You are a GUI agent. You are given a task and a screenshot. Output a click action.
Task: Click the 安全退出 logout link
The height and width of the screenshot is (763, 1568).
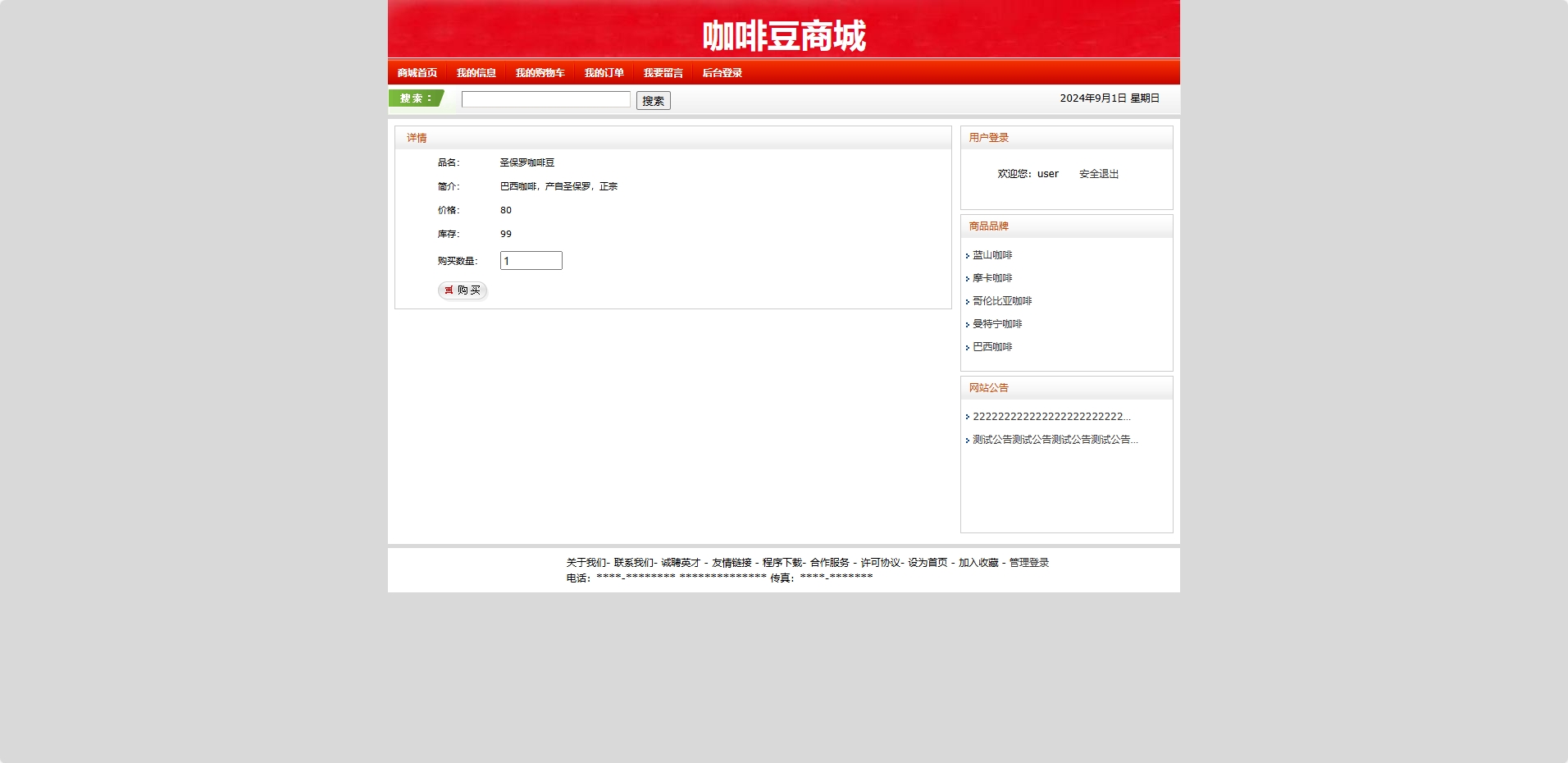tap(1099, 174)
